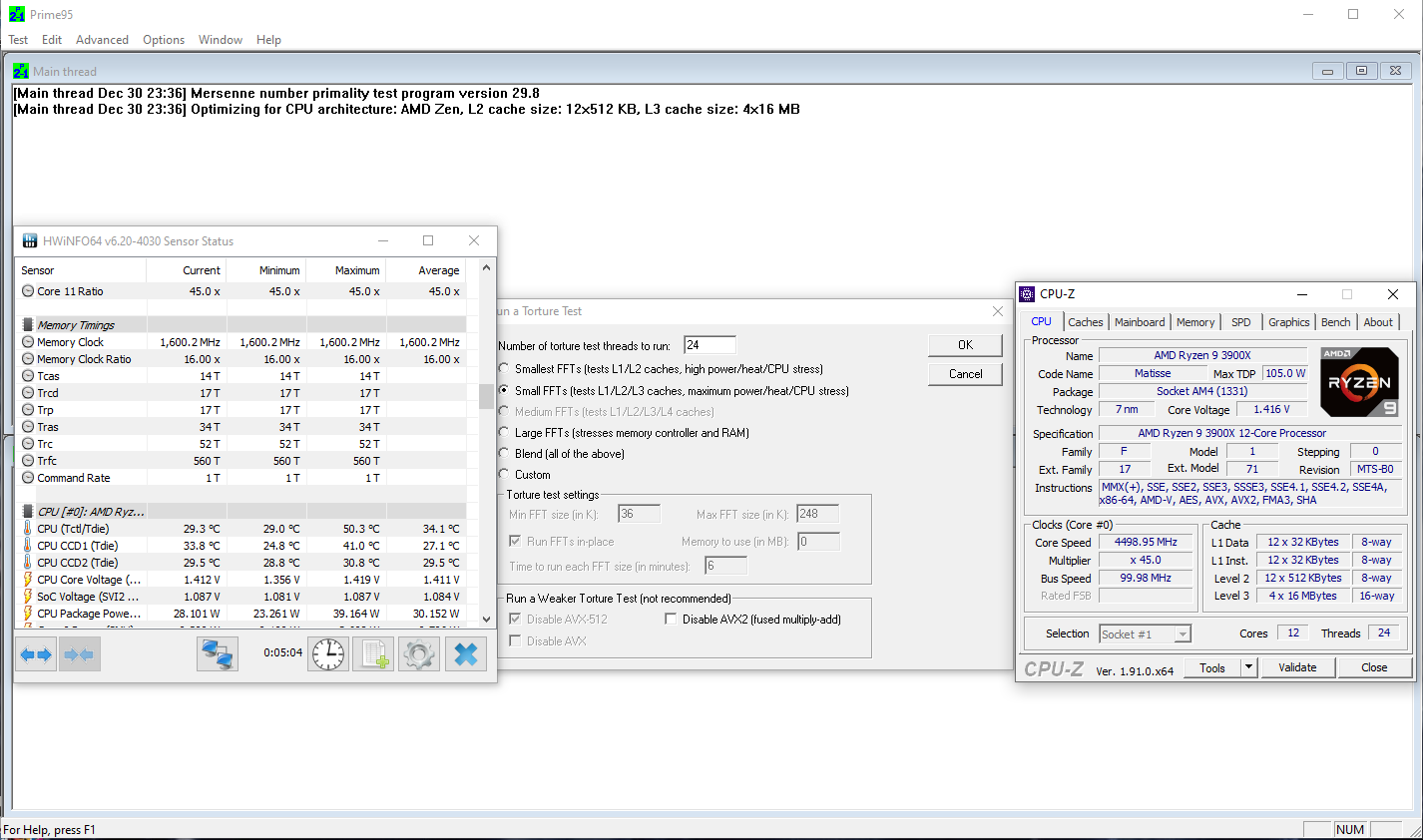Click HWiNFO scrollbar up arrow
1423x840 pixels.
pos(486,267)
